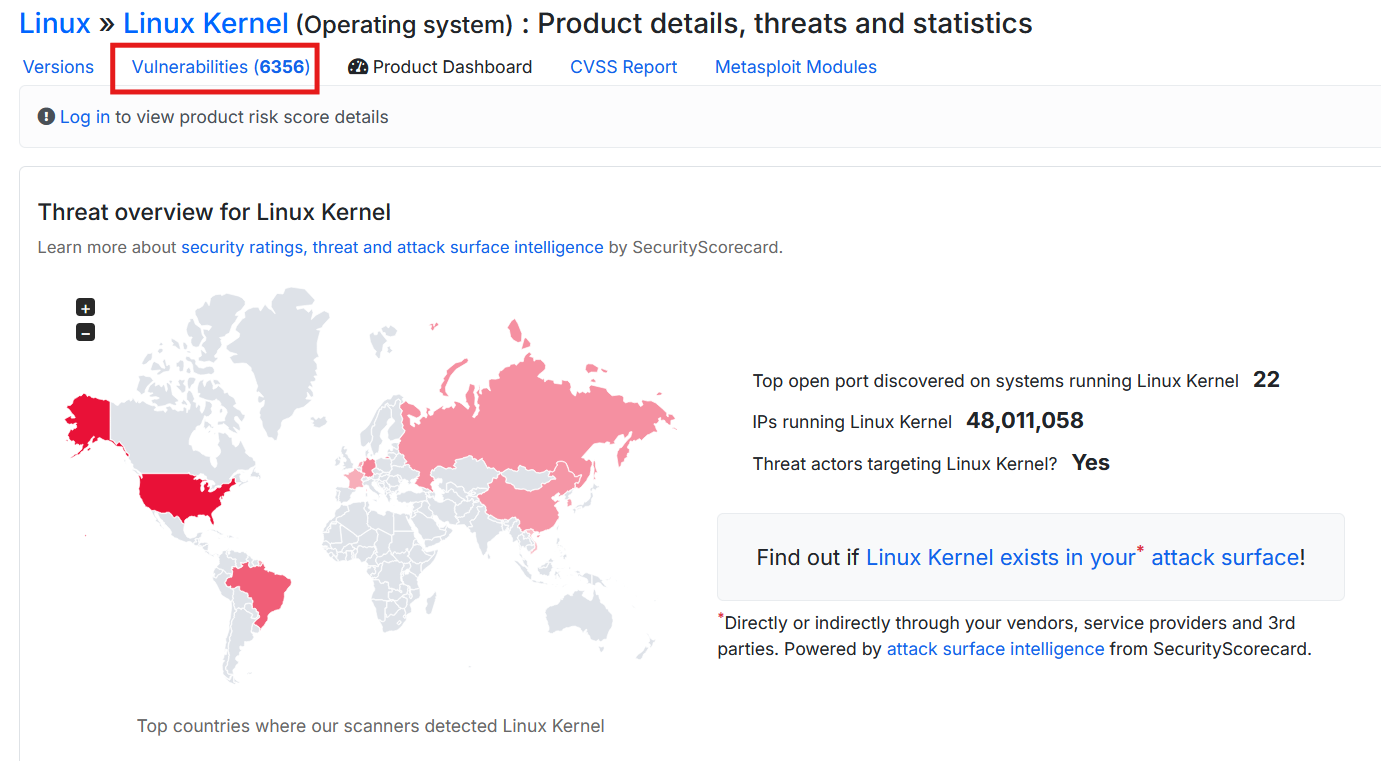Viewport: 1381px width, 761px height.
Task: Click the 'Yes' threat actors value
Action: coord(1091,463)
